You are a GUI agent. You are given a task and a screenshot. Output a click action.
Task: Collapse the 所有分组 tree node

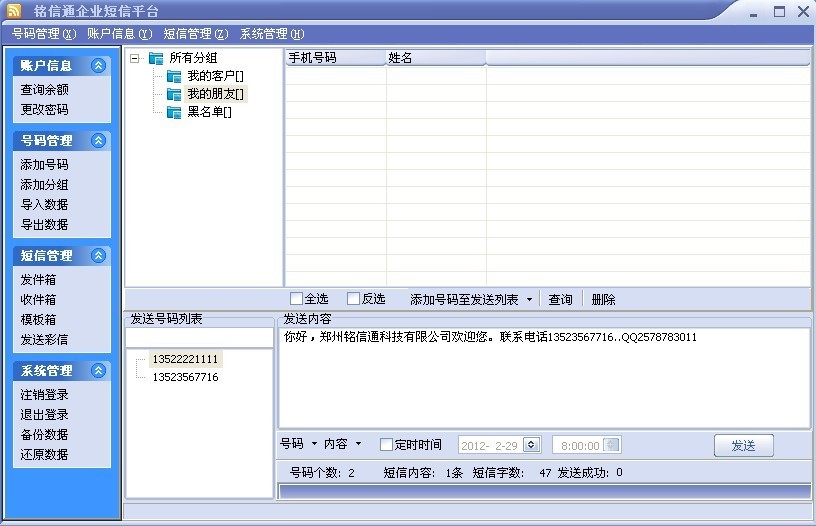tap(135, 58)
